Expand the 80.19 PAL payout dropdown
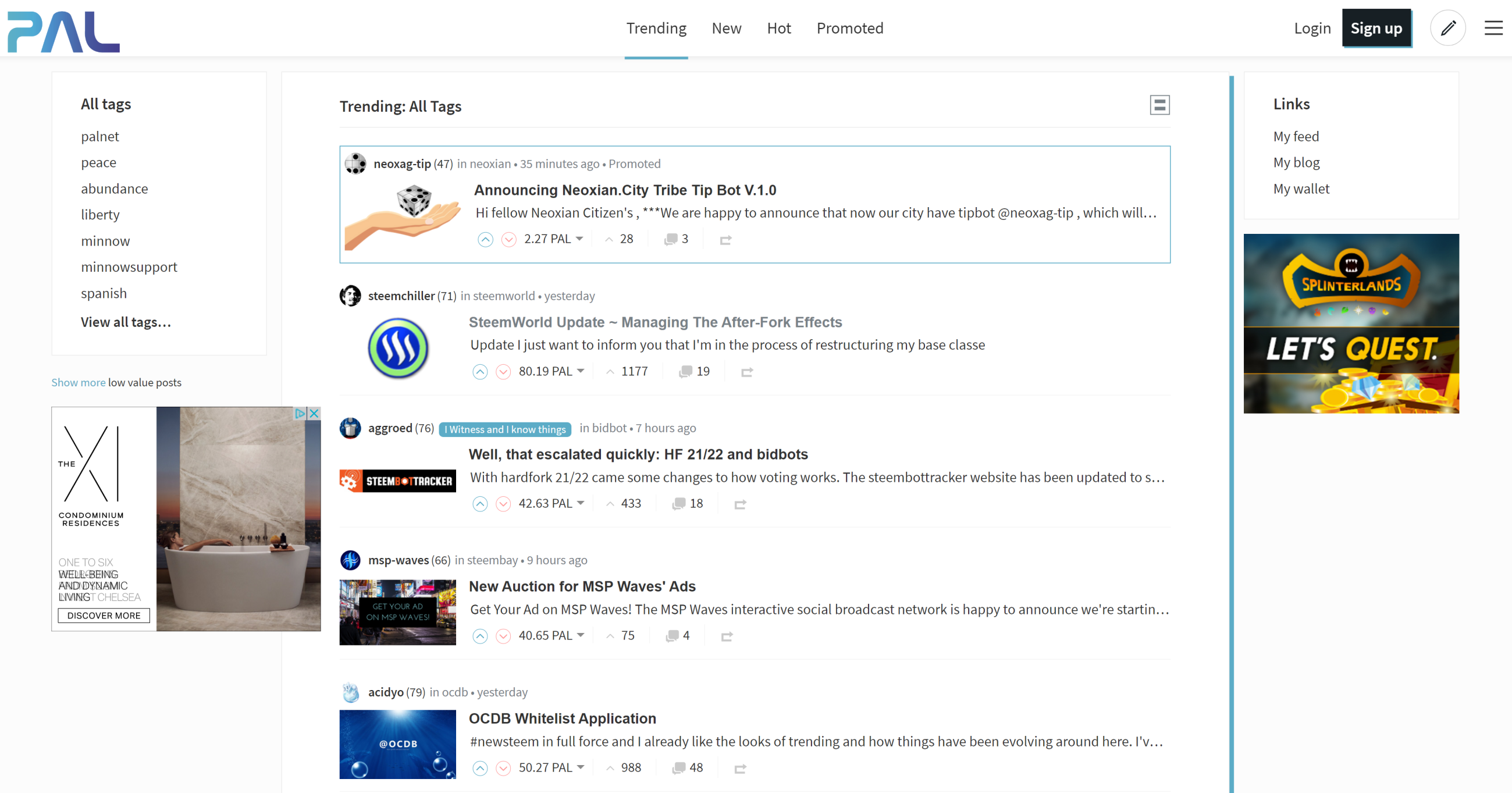 [552, 372]
